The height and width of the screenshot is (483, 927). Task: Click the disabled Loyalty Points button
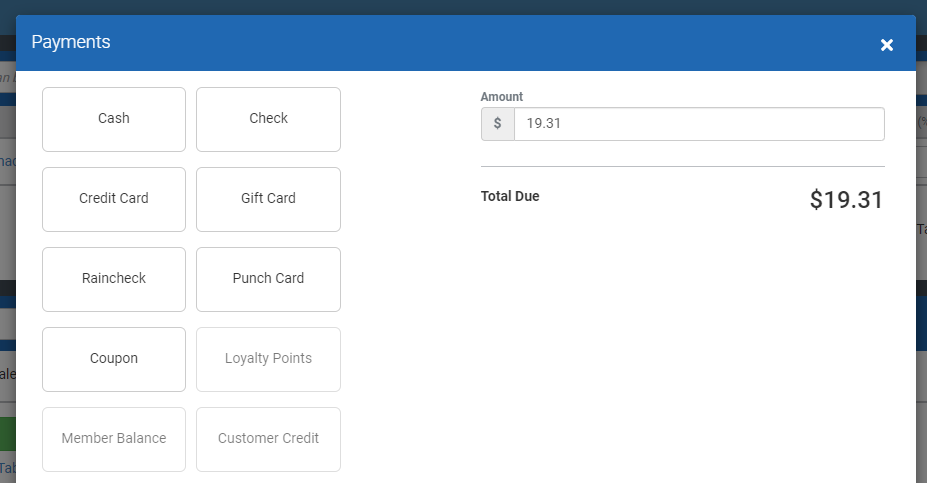click(x=268, y=359)
